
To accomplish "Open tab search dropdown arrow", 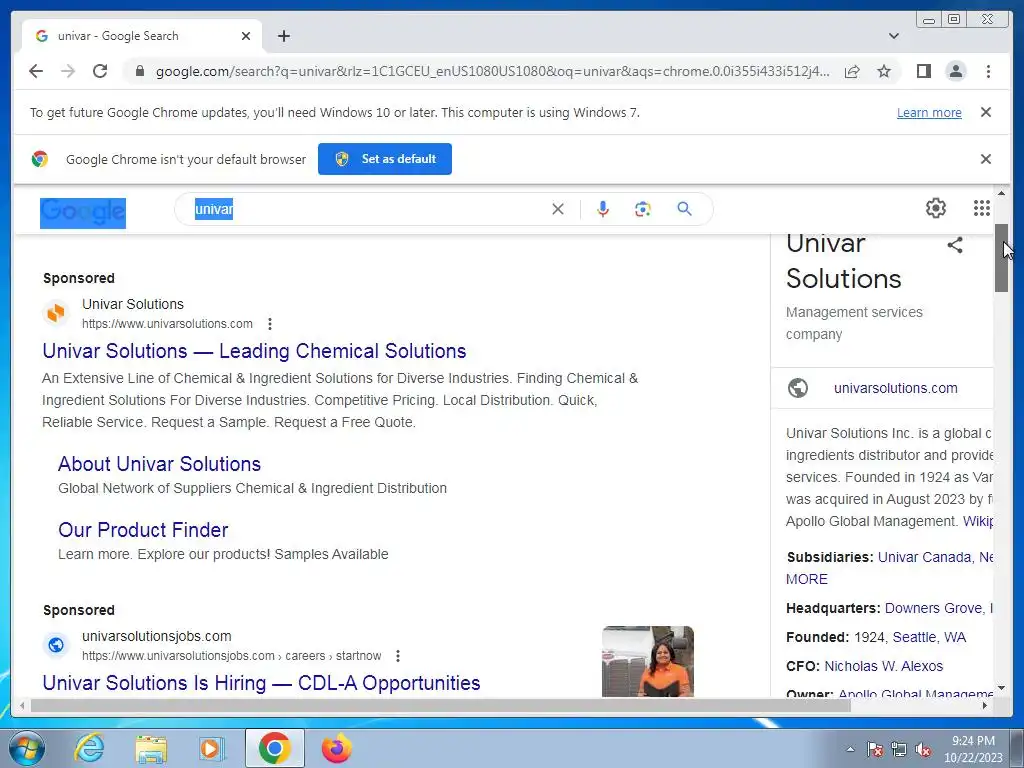I will click(893, 36).
